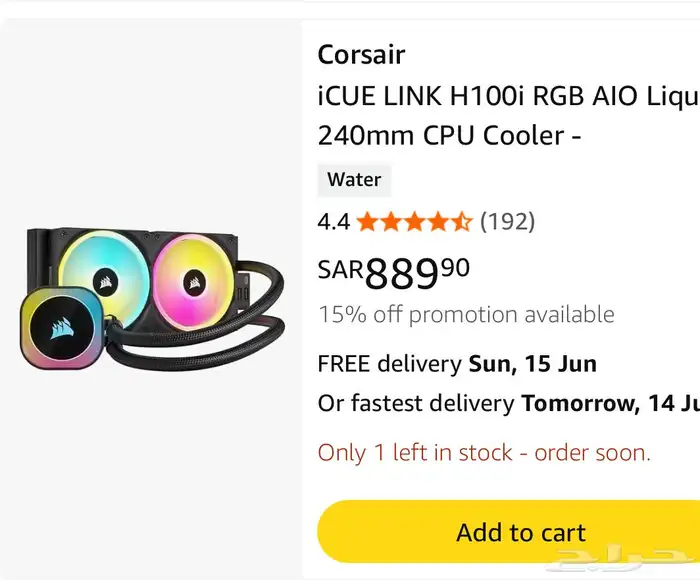The height and width of the screenshot is (580, 700).
Task: Click the SAR 889.90 price
Action: click(x=393, y=273)
